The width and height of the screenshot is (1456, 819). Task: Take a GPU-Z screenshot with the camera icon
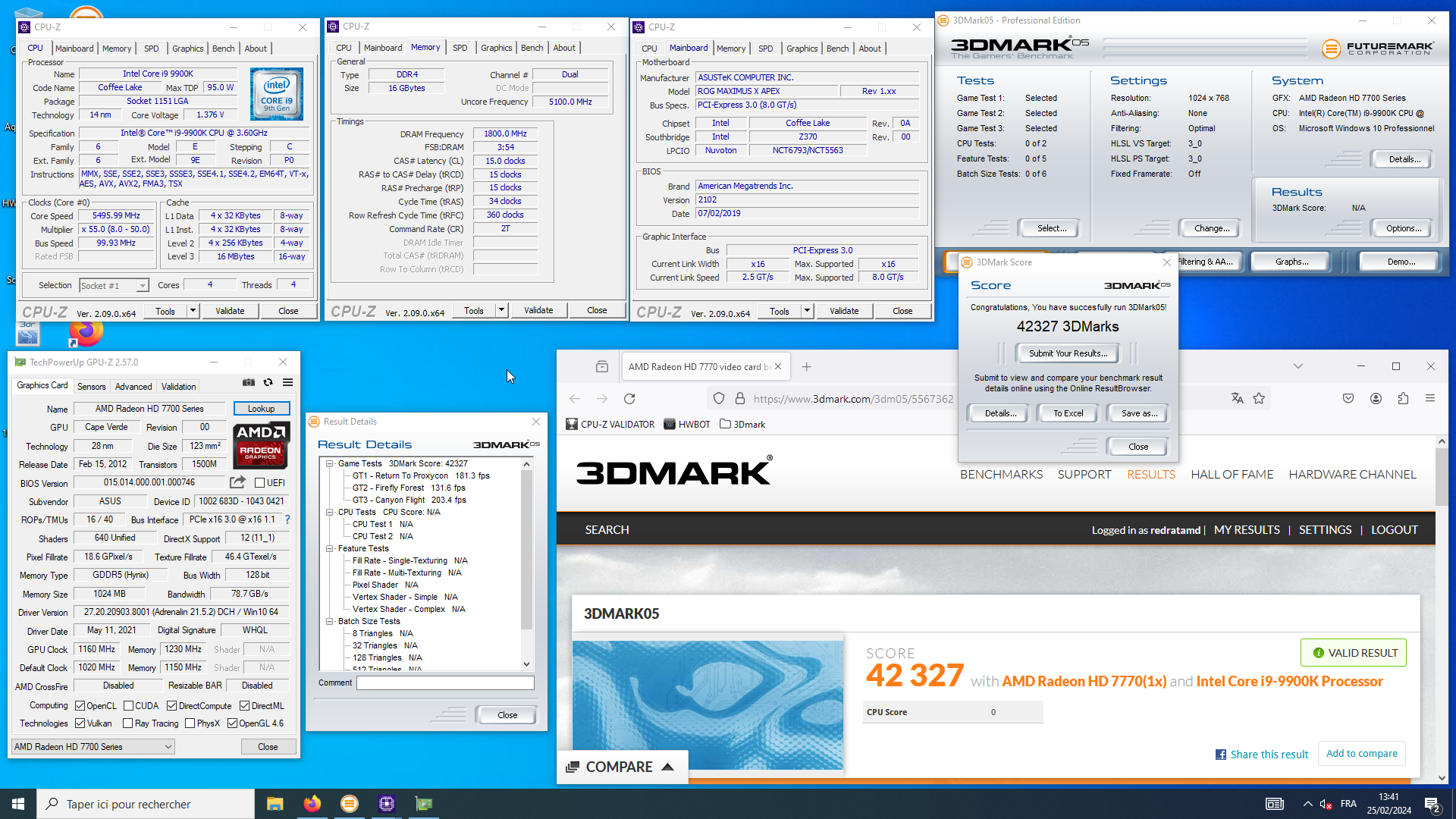[249, 382]
